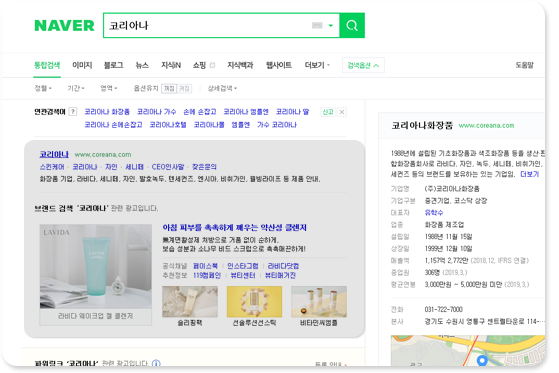Open the 라비다닷컴 link

pos(283,266)
